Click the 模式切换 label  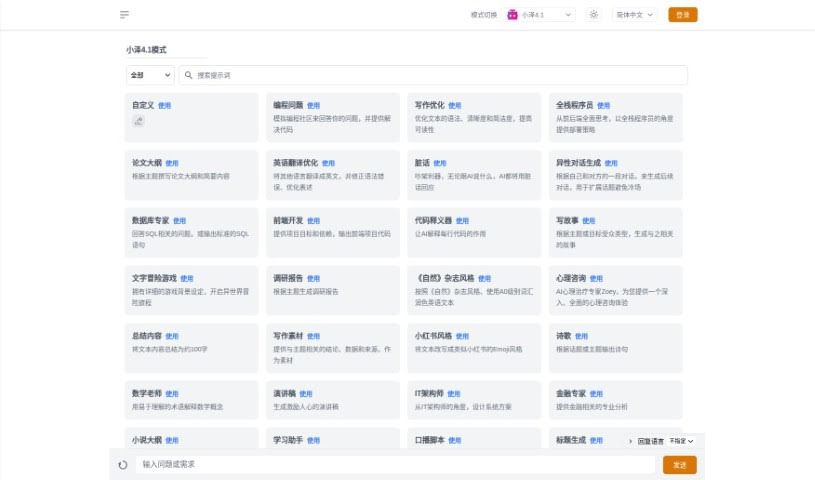484,15
